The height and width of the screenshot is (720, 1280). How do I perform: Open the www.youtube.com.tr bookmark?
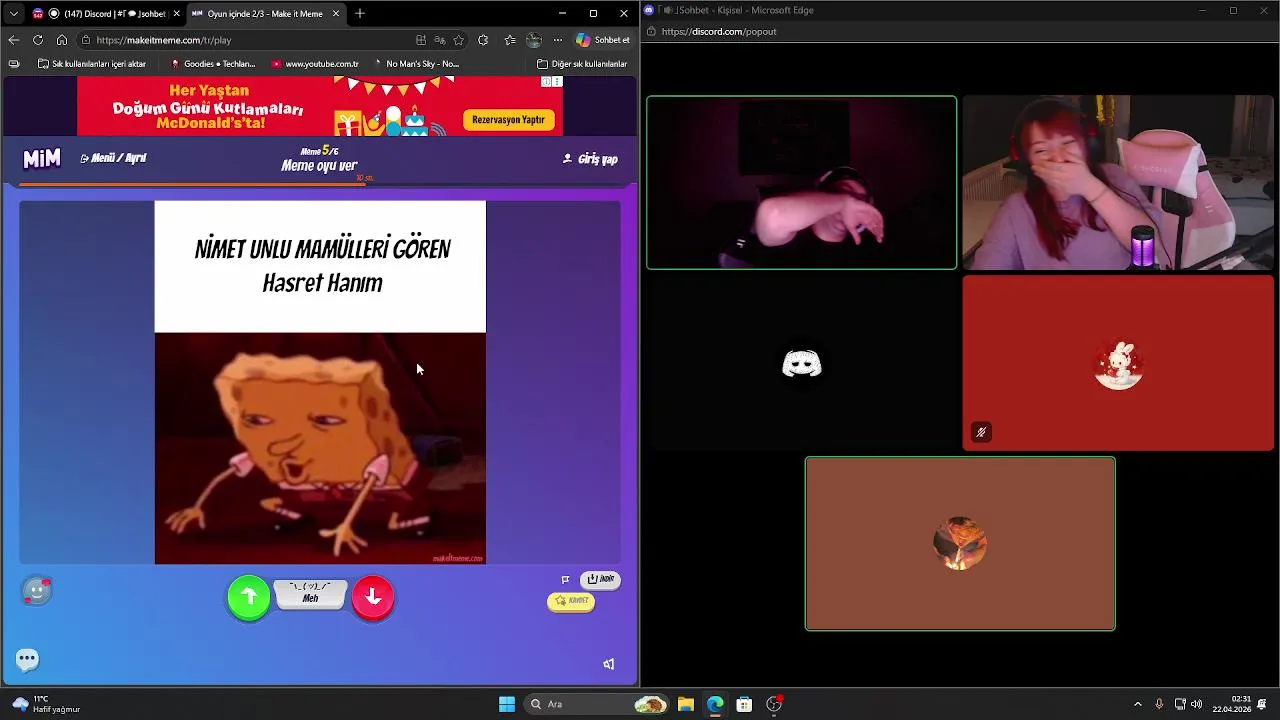(315, 64)
